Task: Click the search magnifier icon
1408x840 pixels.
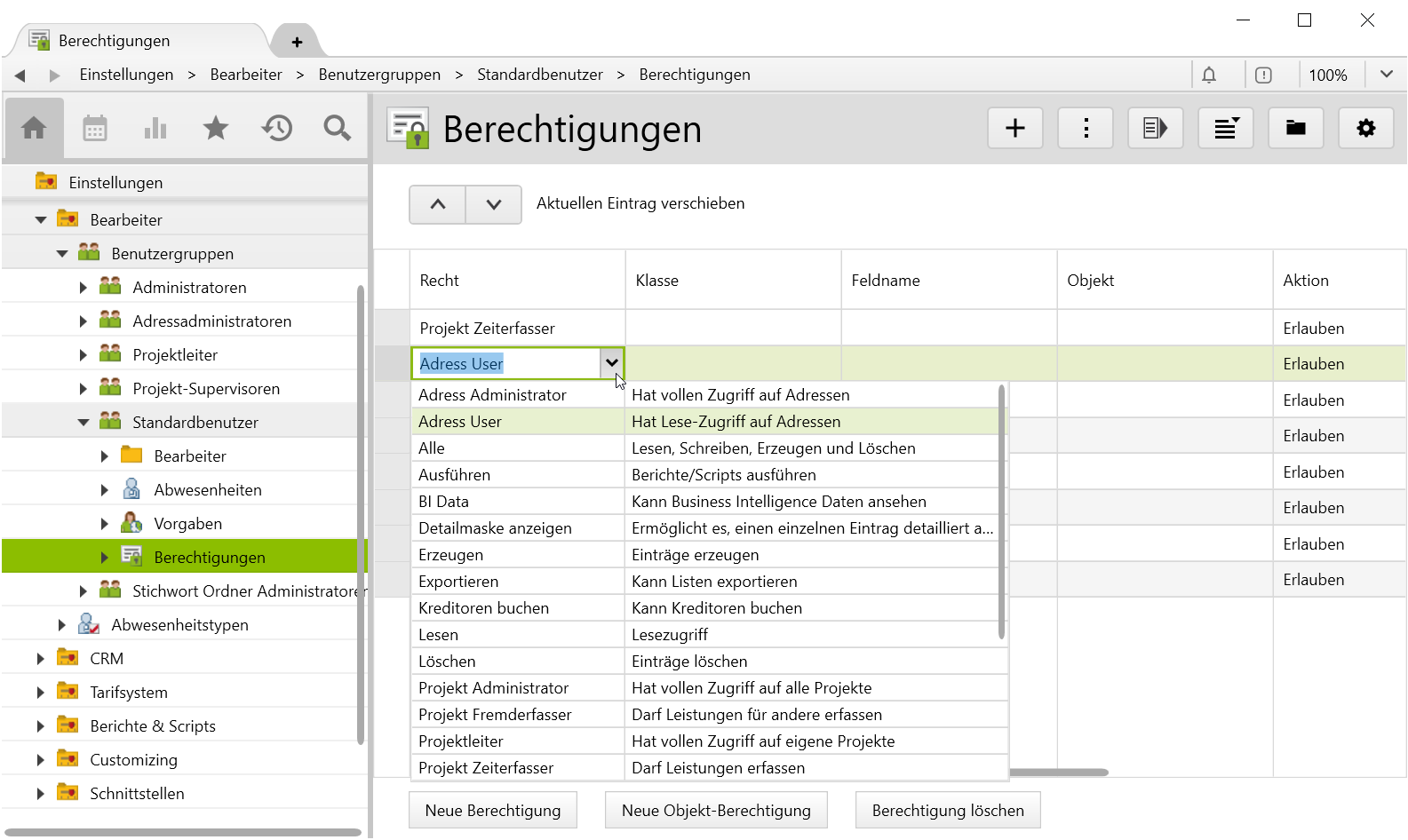Action: (337, 129)
